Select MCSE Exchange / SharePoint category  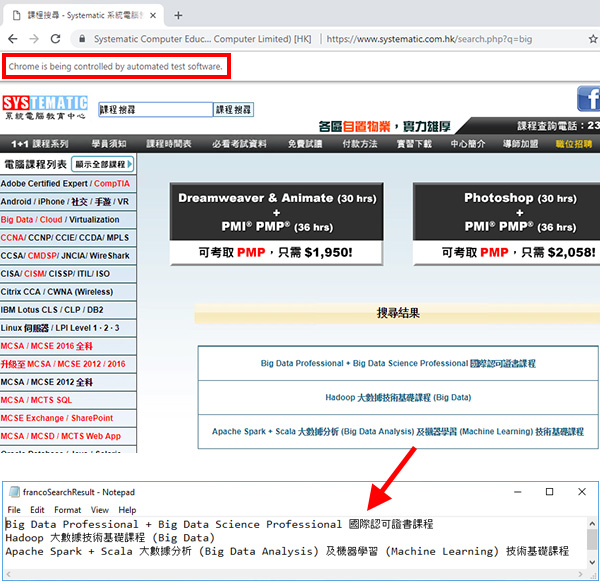[x=68, y=418]
